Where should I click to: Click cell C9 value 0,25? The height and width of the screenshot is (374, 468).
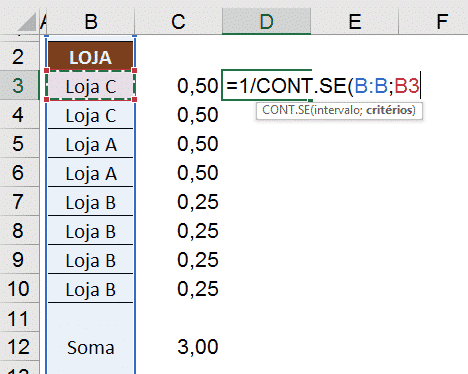pos(178,259)
